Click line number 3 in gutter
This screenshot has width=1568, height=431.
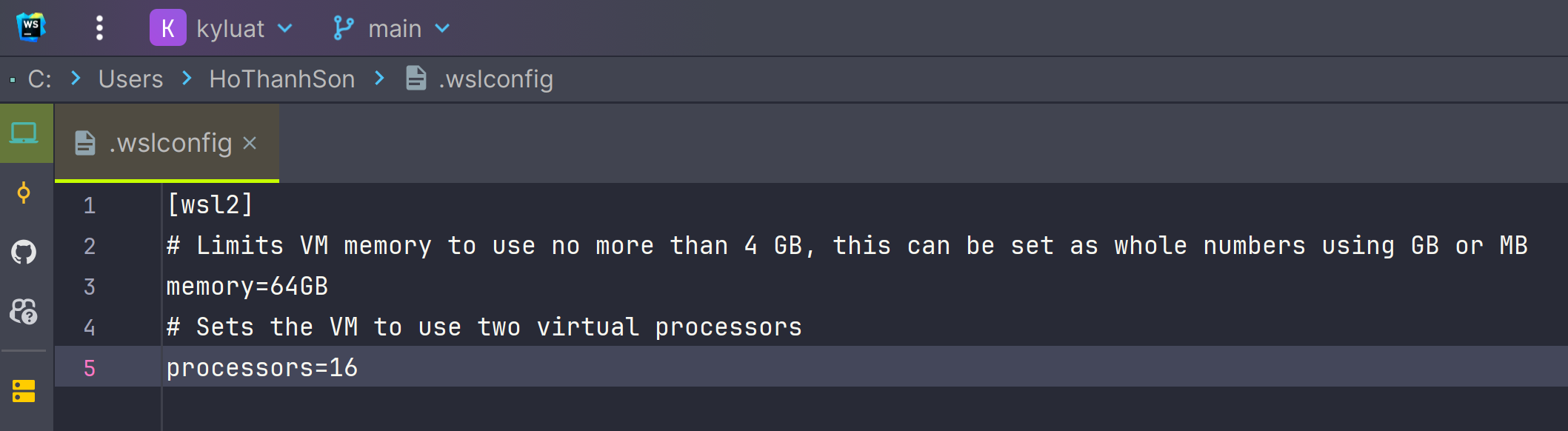[x=90, y=287]
